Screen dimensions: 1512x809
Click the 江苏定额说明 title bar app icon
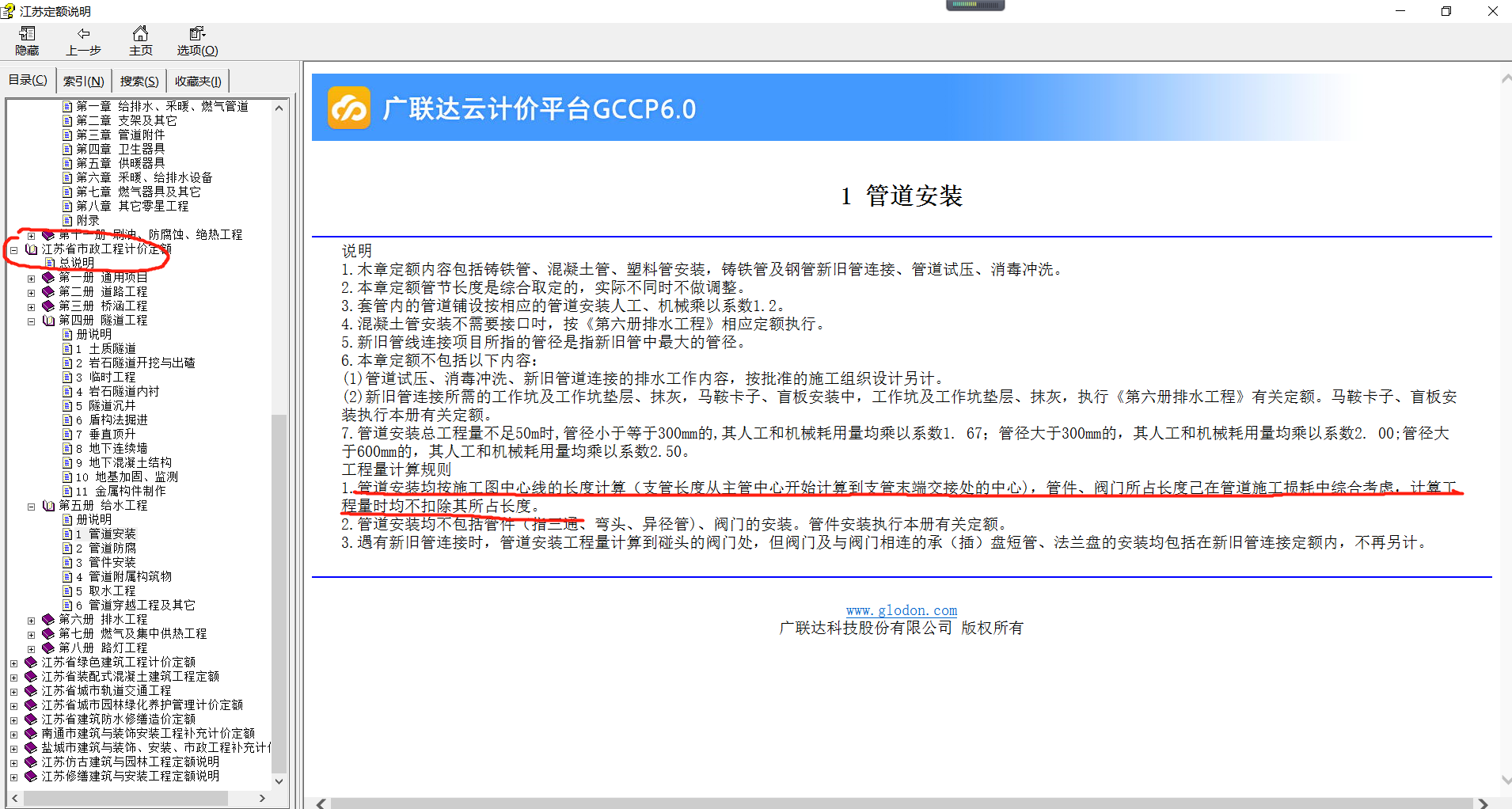[8, 11]
